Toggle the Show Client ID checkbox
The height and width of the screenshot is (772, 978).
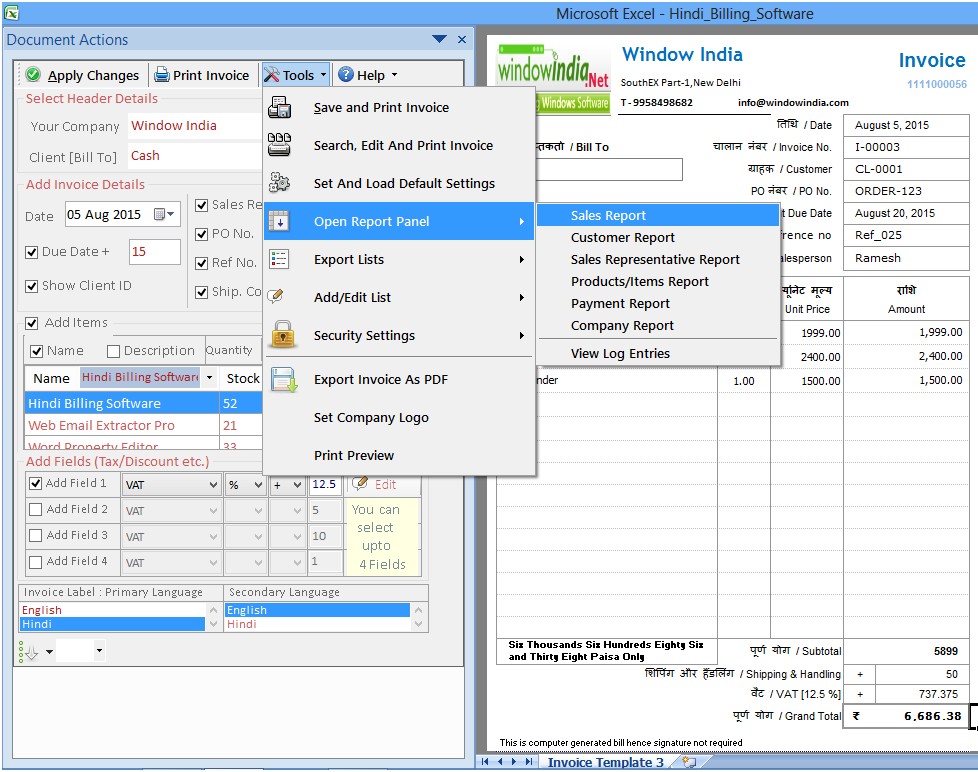(x=31, y=286)
